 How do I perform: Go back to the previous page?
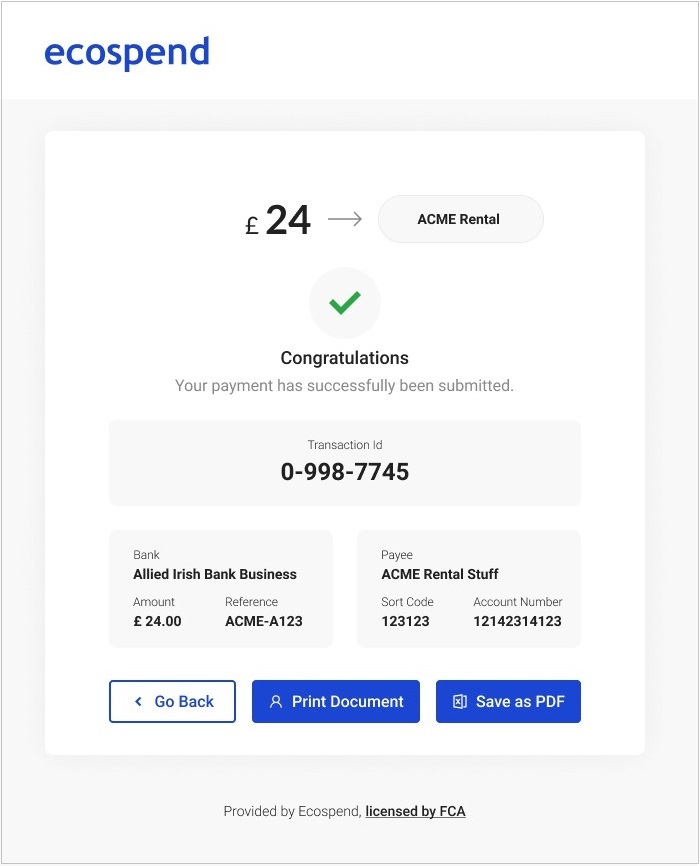tap(172, 701)
